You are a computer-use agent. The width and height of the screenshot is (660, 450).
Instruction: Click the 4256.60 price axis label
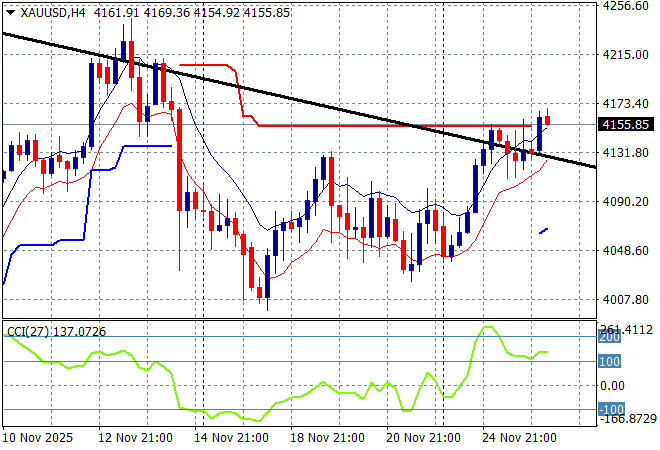(625, 5)
